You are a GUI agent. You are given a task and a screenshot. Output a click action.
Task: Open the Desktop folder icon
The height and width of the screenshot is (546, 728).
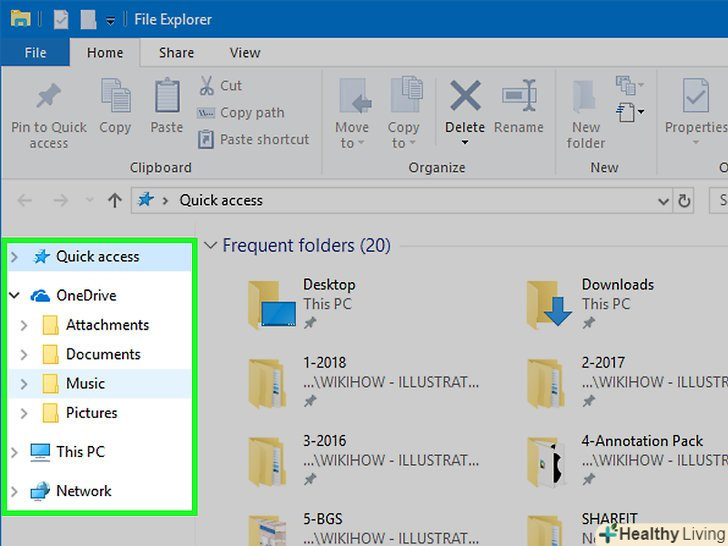tap(272, 305)
